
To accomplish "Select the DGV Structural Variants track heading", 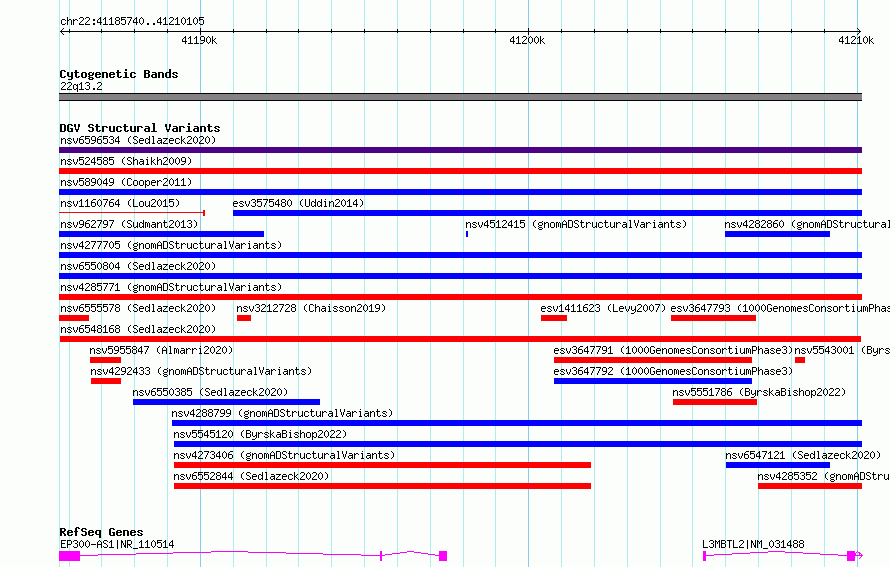I will pos(140,128).
